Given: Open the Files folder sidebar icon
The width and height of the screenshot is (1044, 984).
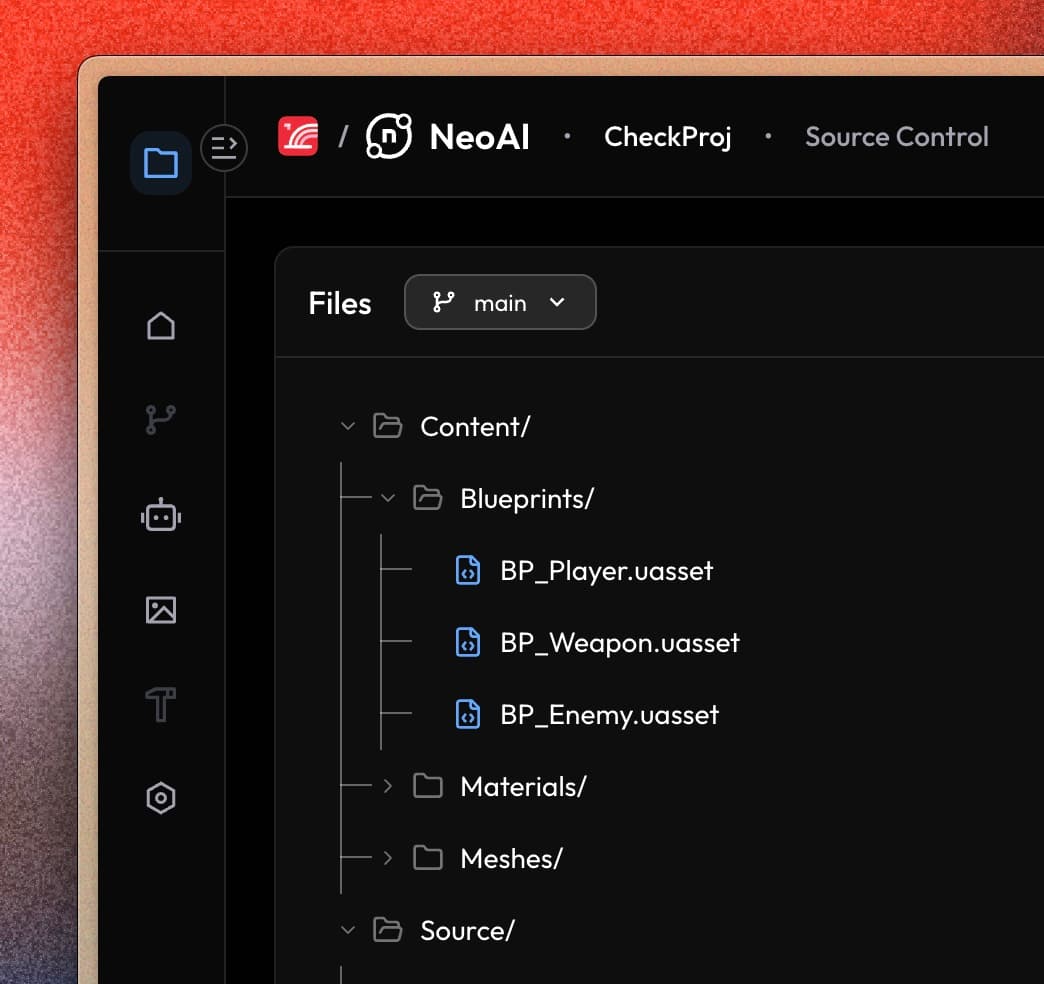Looking at the screenshot, I should (160, 162).
